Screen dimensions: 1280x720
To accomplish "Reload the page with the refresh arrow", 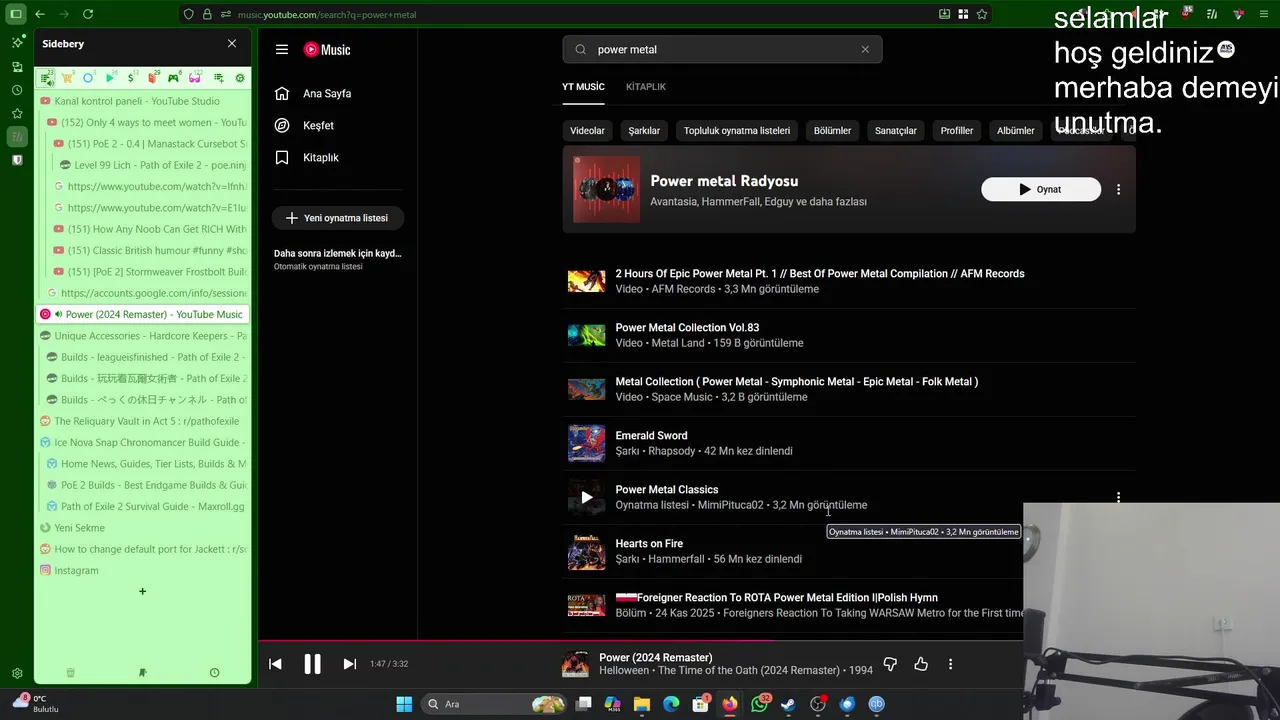I will pyautogui.click(x=88, y=14).
